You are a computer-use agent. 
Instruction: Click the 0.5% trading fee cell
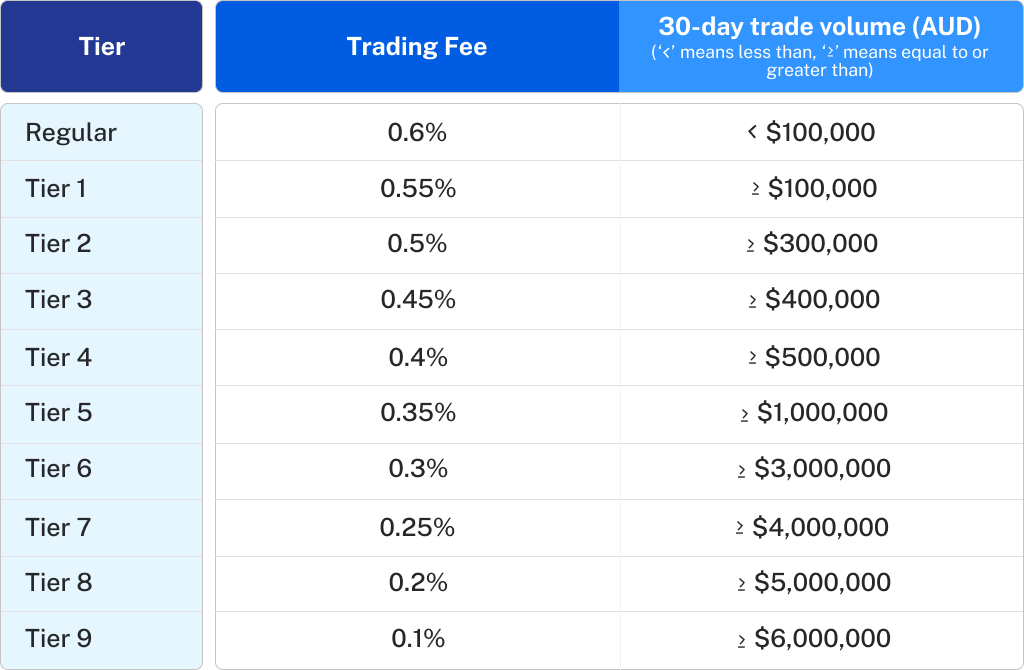417,243
